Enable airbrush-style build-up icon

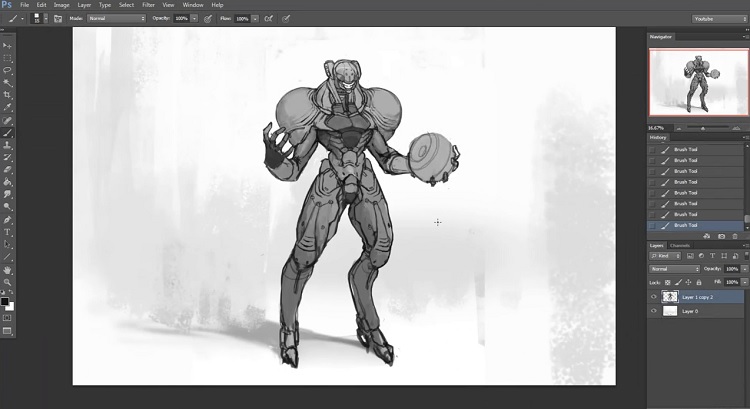click(x=269, y=18)
